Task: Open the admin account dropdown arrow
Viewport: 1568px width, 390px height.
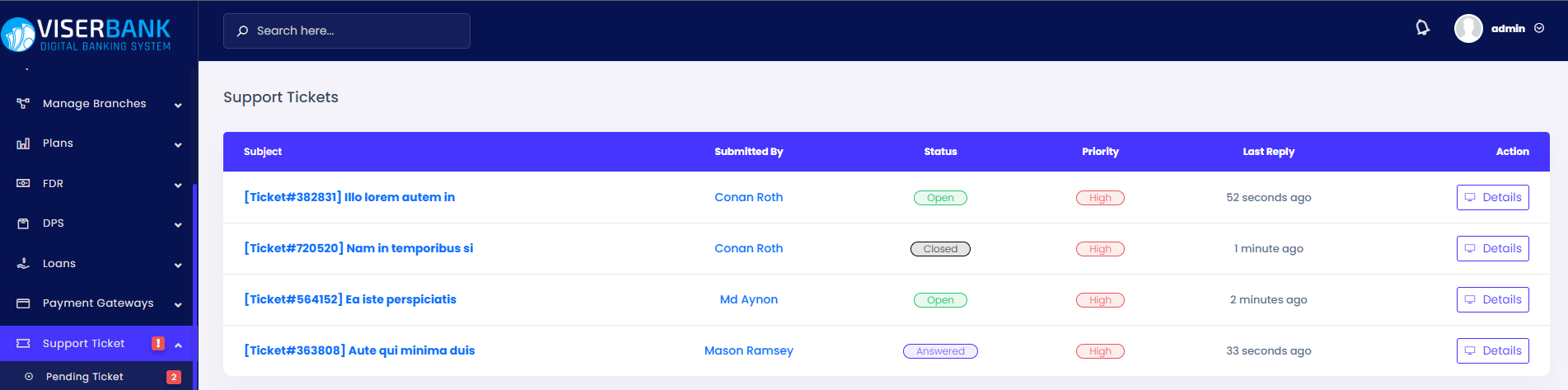Action: tap(1539, 29)
